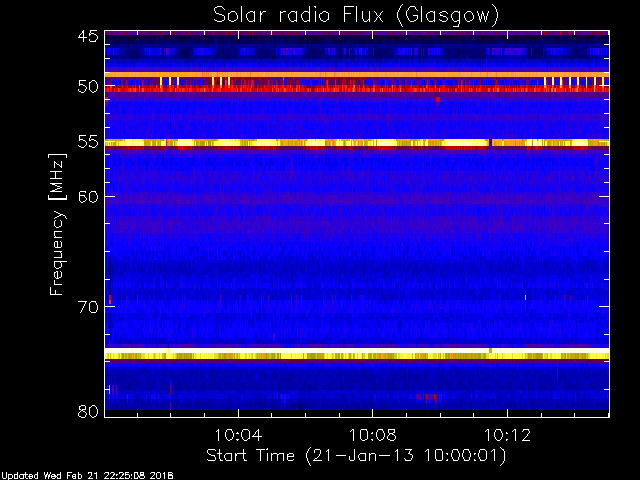Click the 45 frequency tick label

[x=88, y=37]
